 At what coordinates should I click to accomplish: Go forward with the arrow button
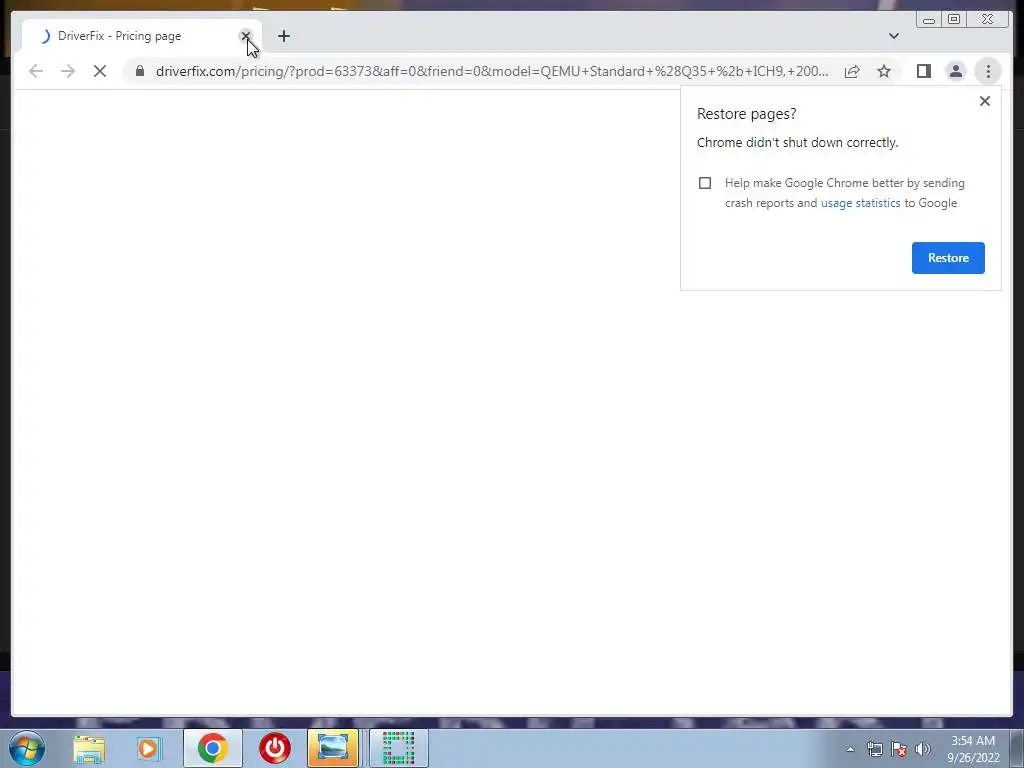pyautogui.click(x=68, y=71)
